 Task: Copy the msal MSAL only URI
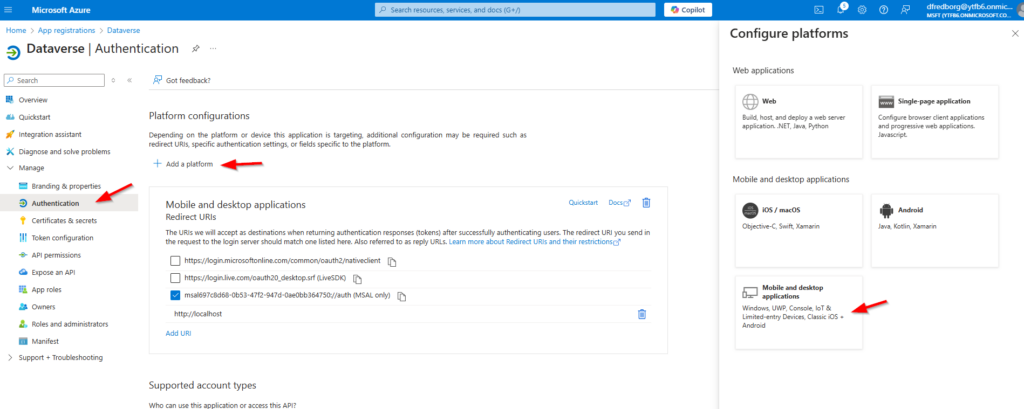pyautogui.click(x=402, y=296)
